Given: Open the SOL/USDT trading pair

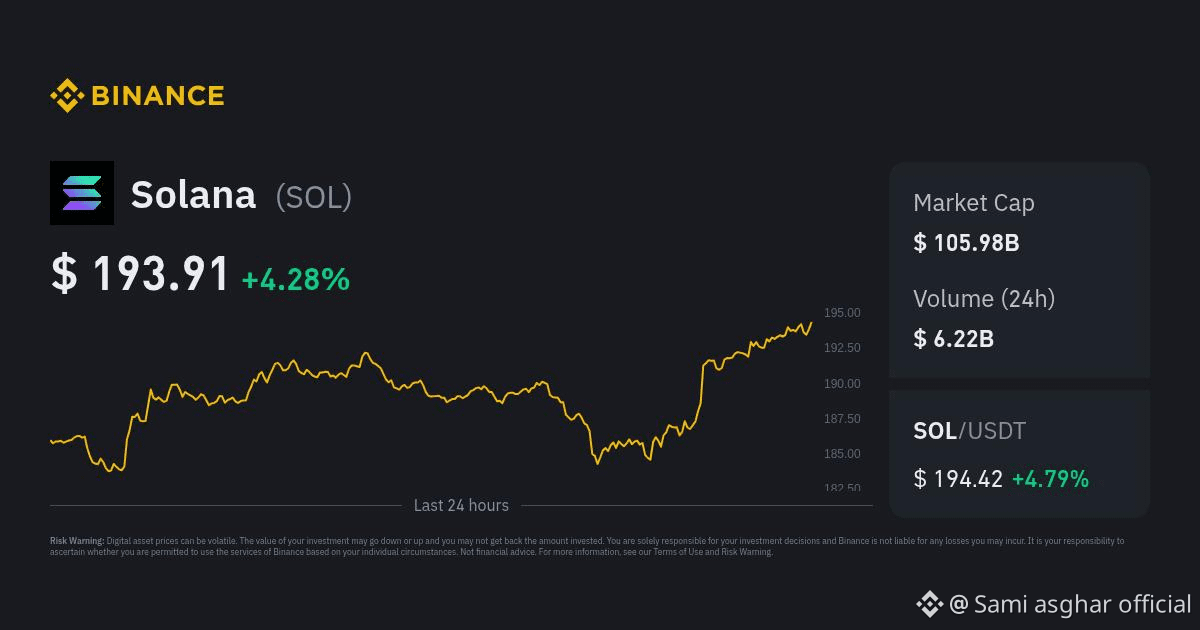Looking at the screenshot, I should click(x=970, y=431).
